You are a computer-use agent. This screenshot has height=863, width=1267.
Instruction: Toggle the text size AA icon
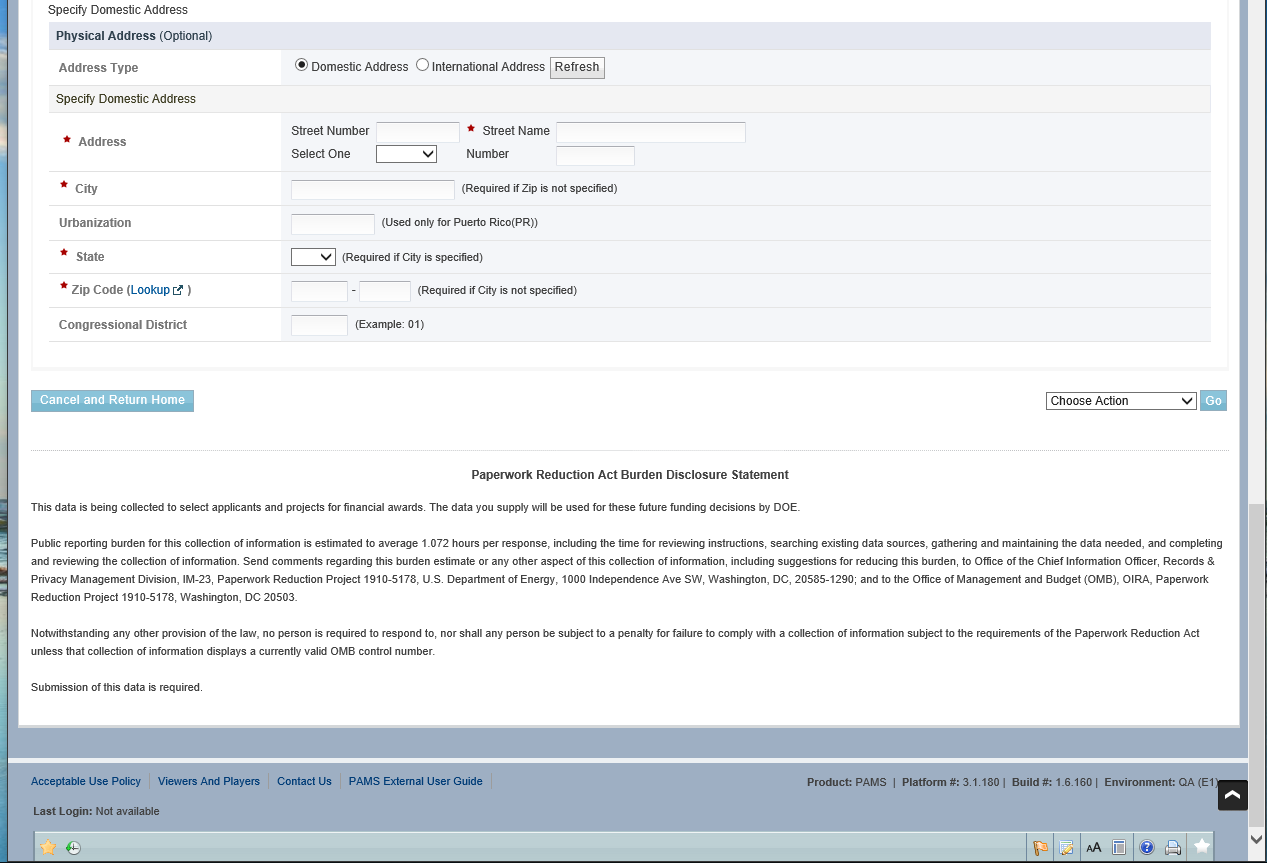click(1094, 848)
